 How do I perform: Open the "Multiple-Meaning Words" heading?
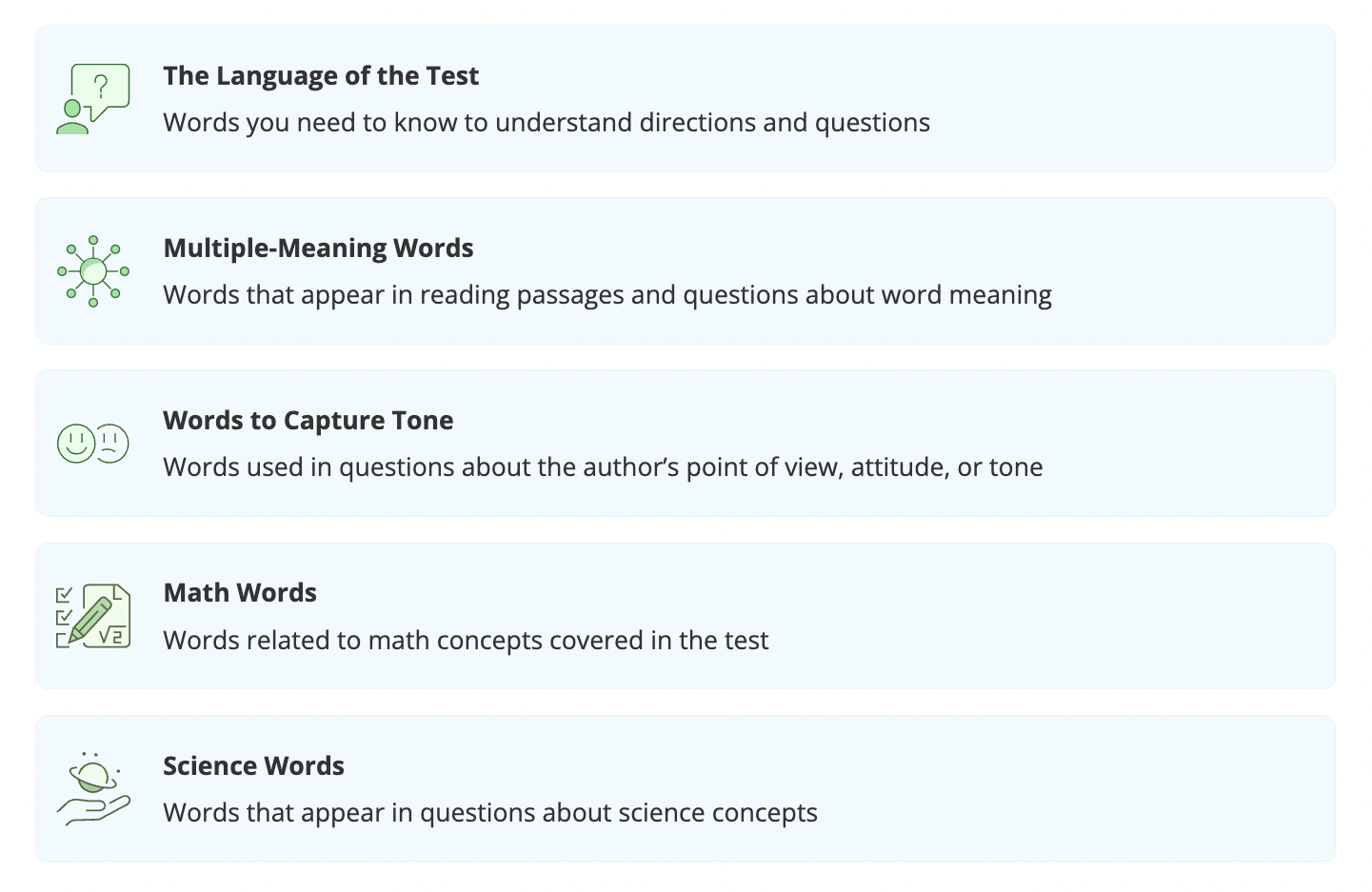[318, 248]
